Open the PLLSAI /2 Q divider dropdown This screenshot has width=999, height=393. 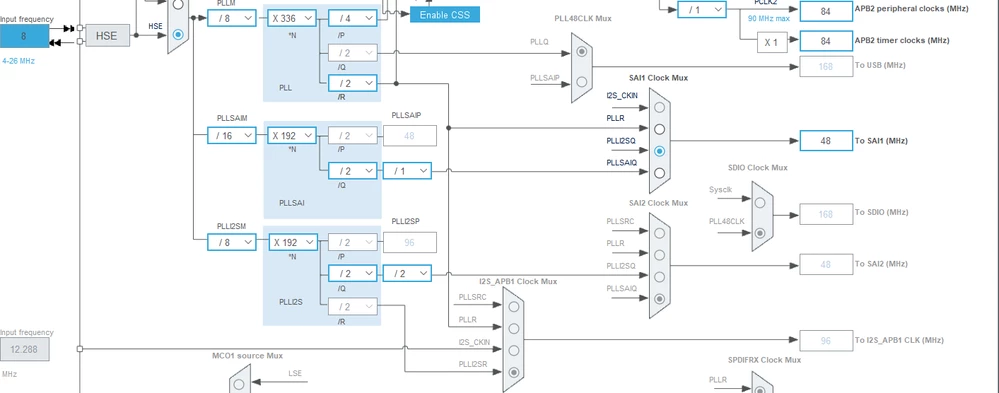353,171
